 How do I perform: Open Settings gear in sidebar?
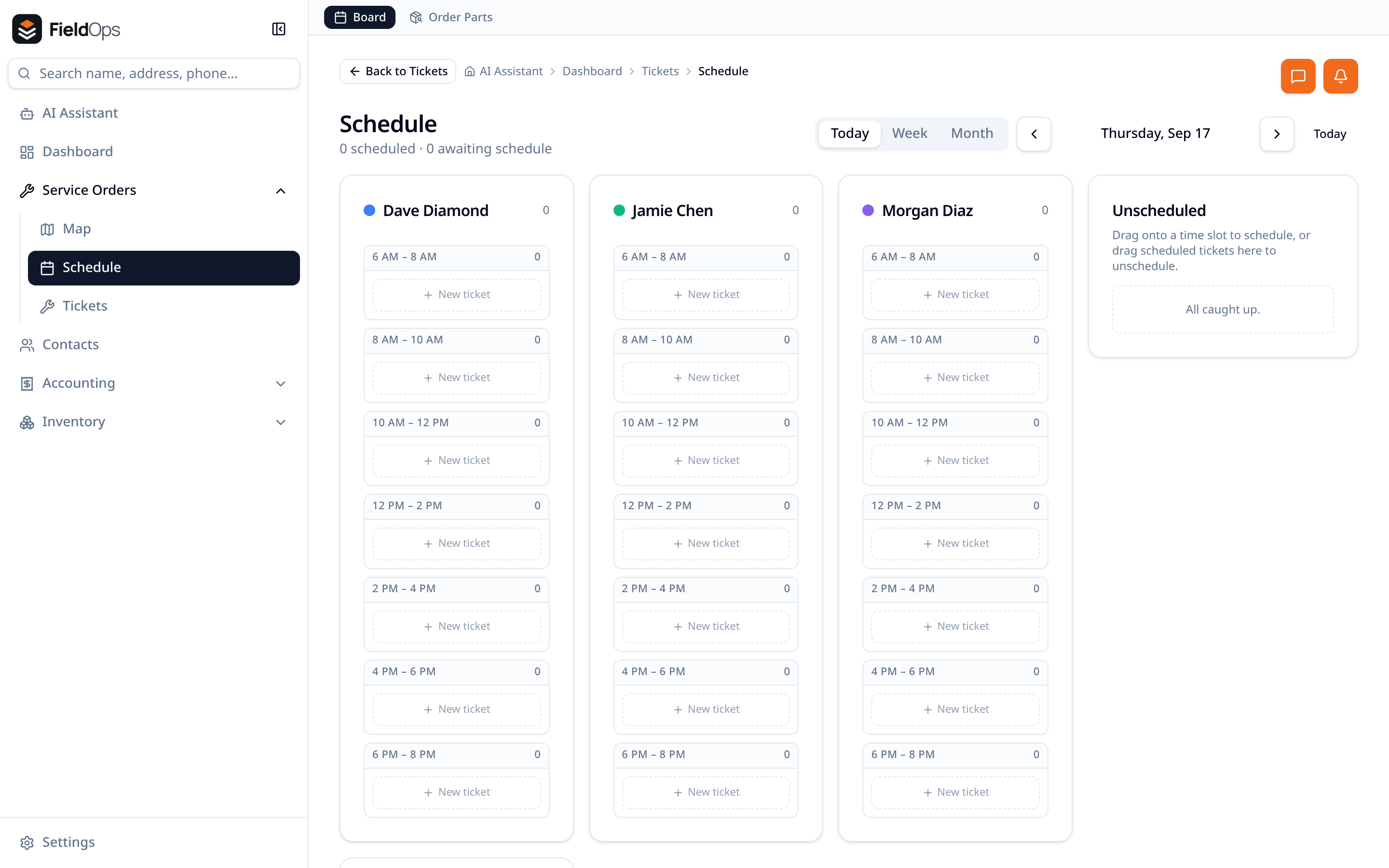(x=27, y=842)
